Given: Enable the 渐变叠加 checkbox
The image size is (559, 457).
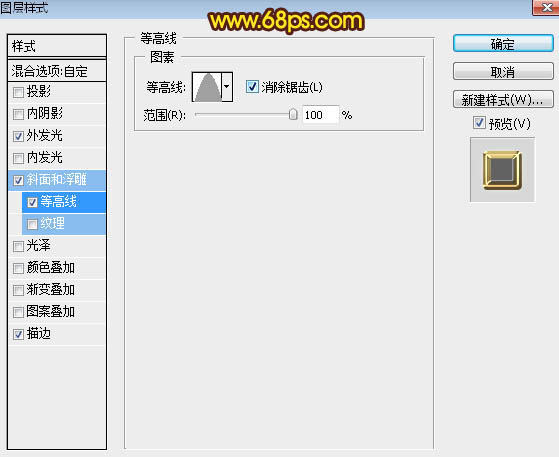Looking at the screenshot, I should pos(18,291).
